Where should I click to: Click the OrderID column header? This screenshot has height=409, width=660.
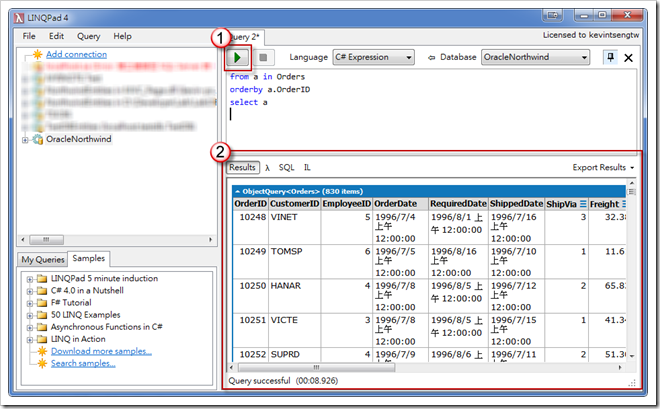[250, 204]
